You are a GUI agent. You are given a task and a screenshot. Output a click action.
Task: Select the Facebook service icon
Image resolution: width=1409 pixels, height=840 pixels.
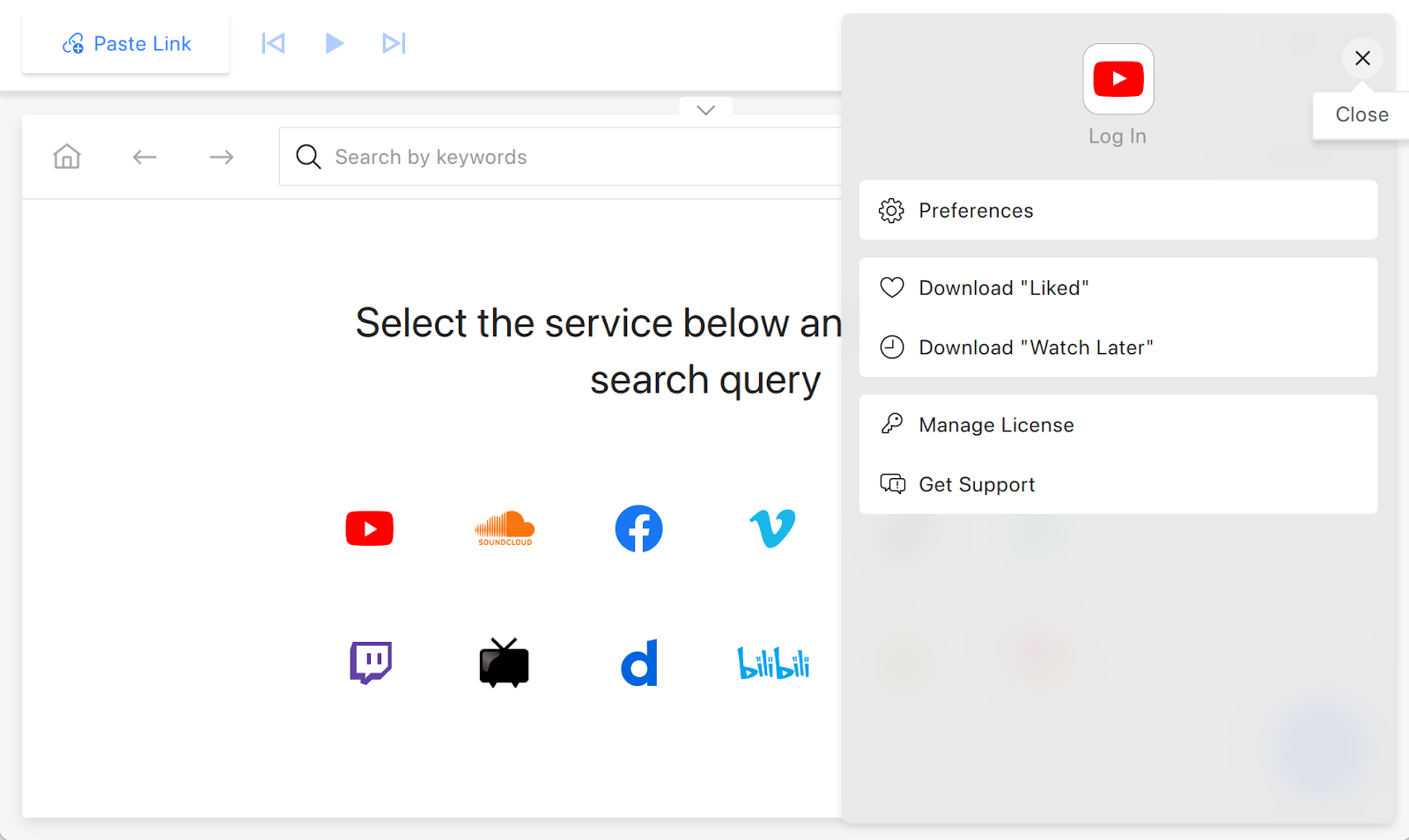[638, 528]
